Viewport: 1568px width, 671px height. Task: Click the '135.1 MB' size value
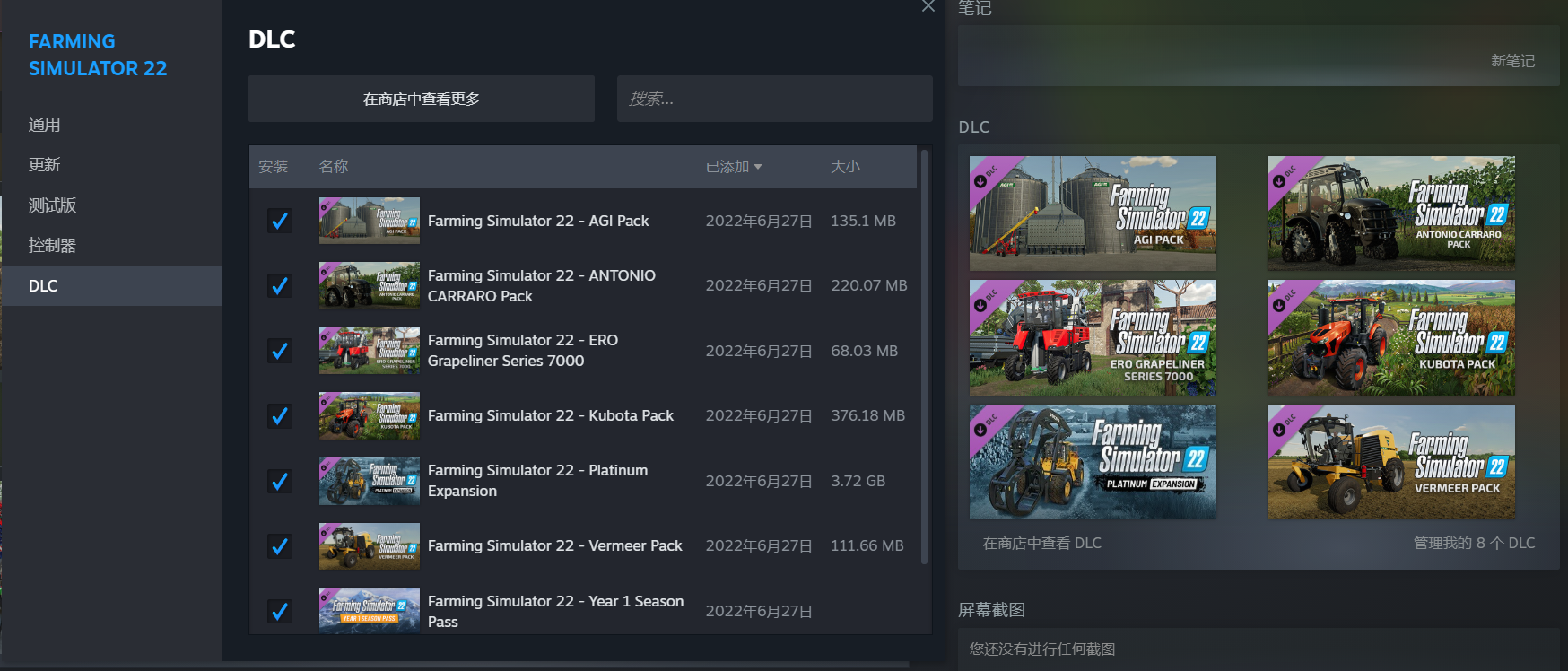[x=863, y=221]
